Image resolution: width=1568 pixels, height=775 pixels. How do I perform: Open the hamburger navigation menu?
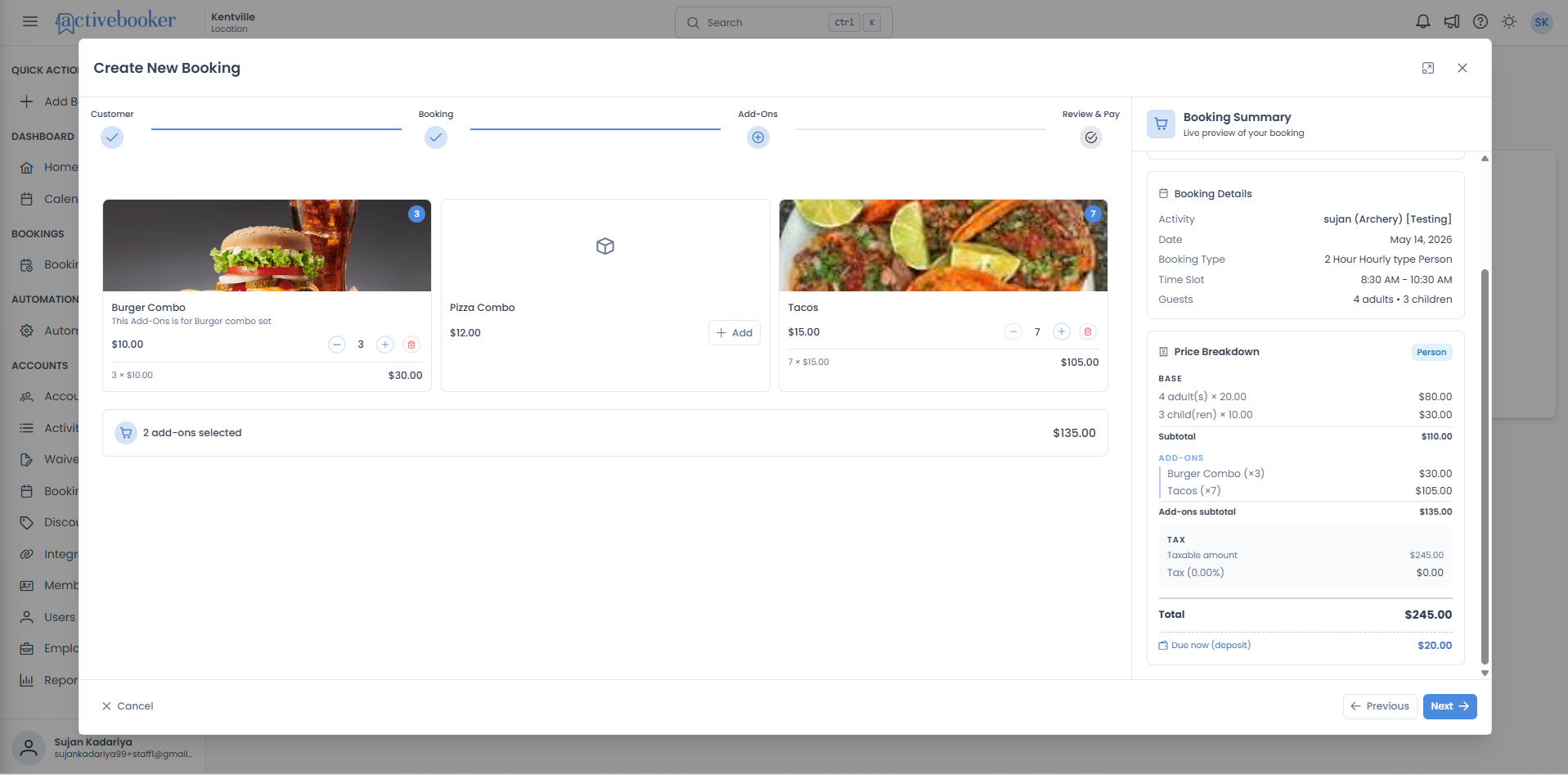click(30, 22)
